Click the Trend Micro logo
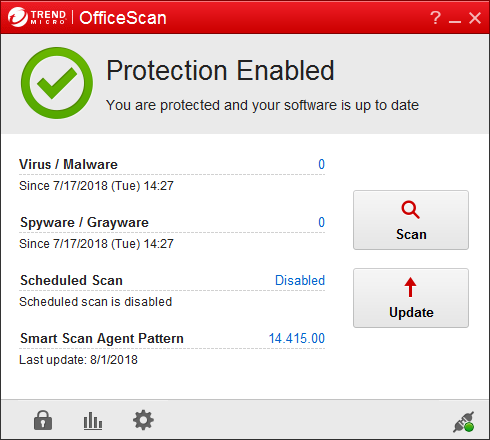490x440 pixels. [x=37, y=17]
